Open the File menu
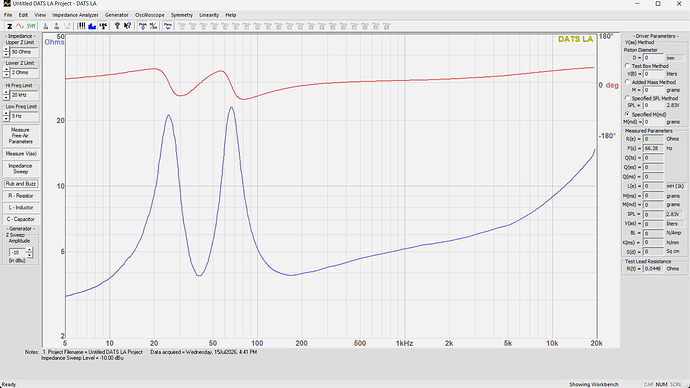This screenshot has height=388, width=690. pos(8,15)
